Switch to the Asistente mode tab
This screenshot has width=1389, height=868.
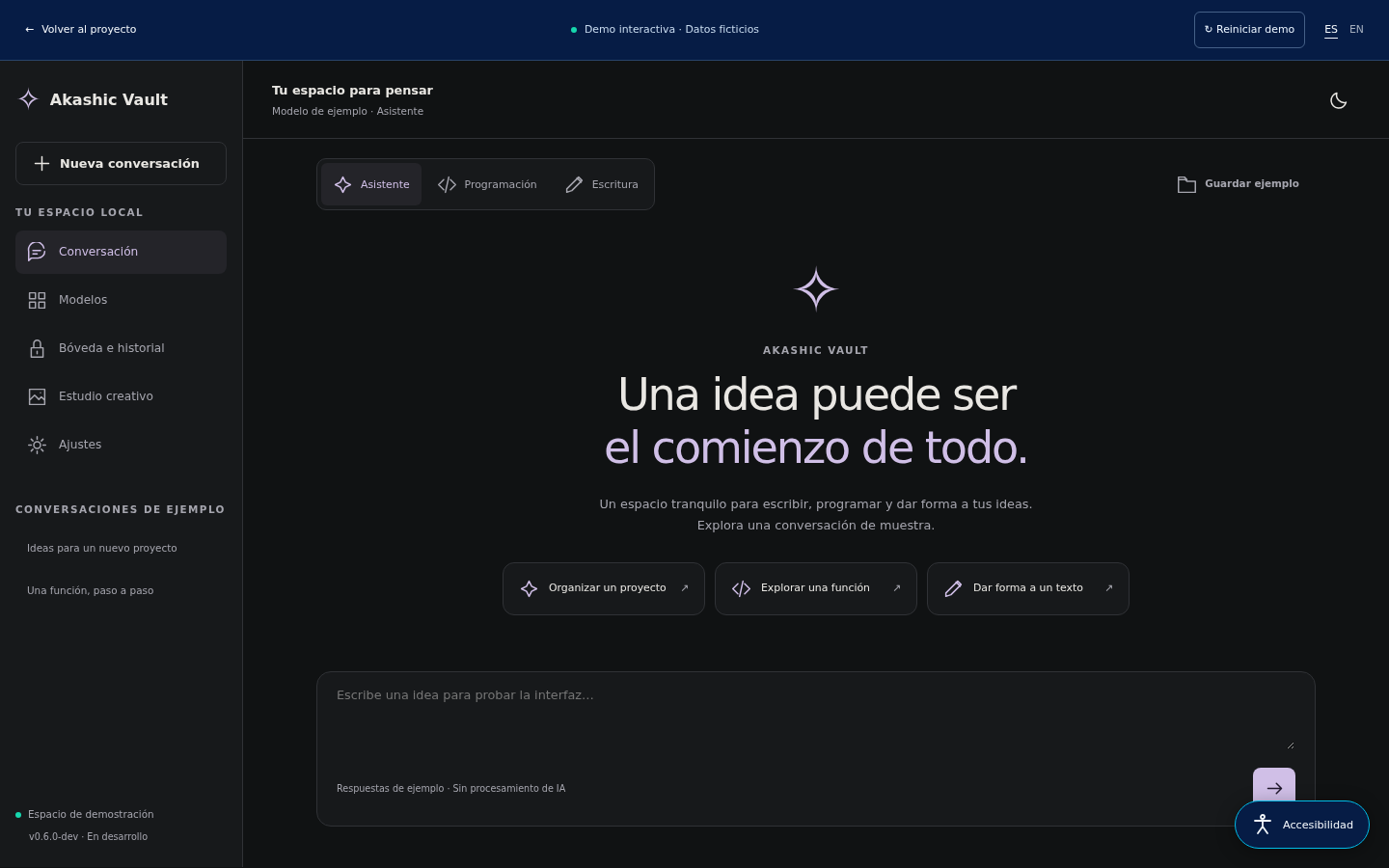coord(371,184)
